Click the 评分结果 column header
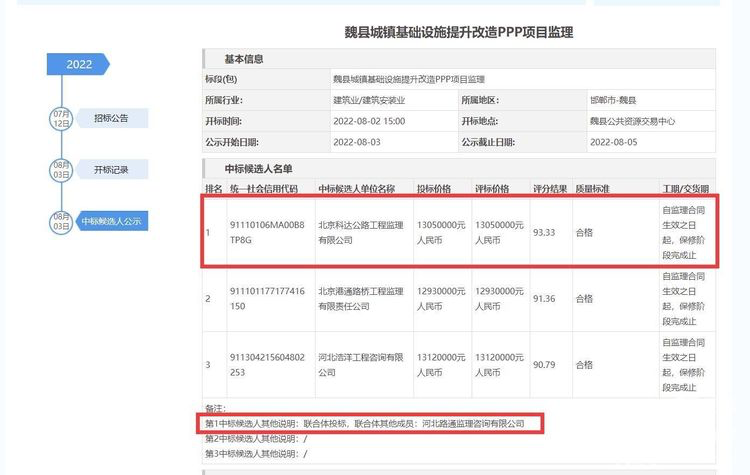750x475 pixels. 550,189
